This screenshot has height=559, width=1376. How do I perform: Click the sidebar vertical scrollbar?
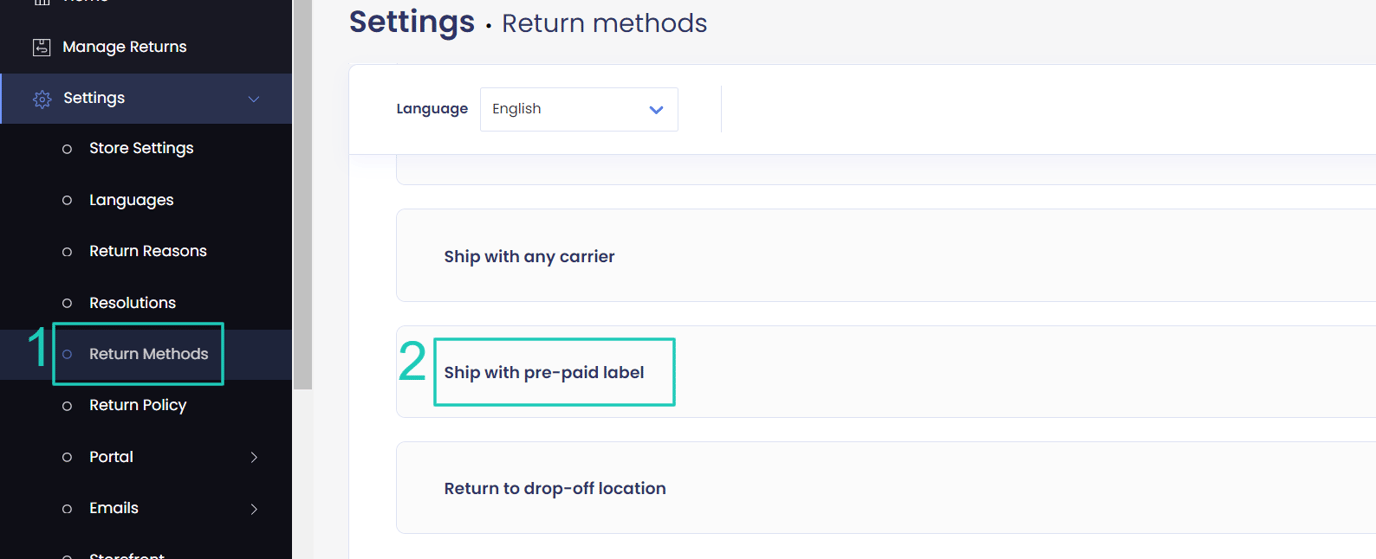302,200
